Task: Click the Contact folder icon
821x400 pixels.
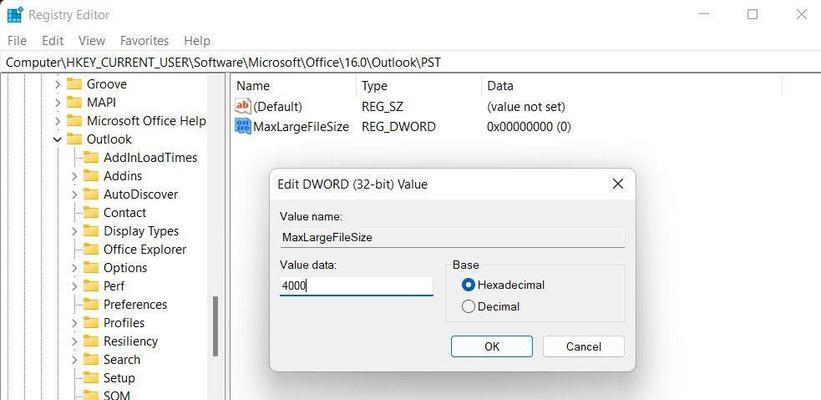Action: (x=91, y=213)
